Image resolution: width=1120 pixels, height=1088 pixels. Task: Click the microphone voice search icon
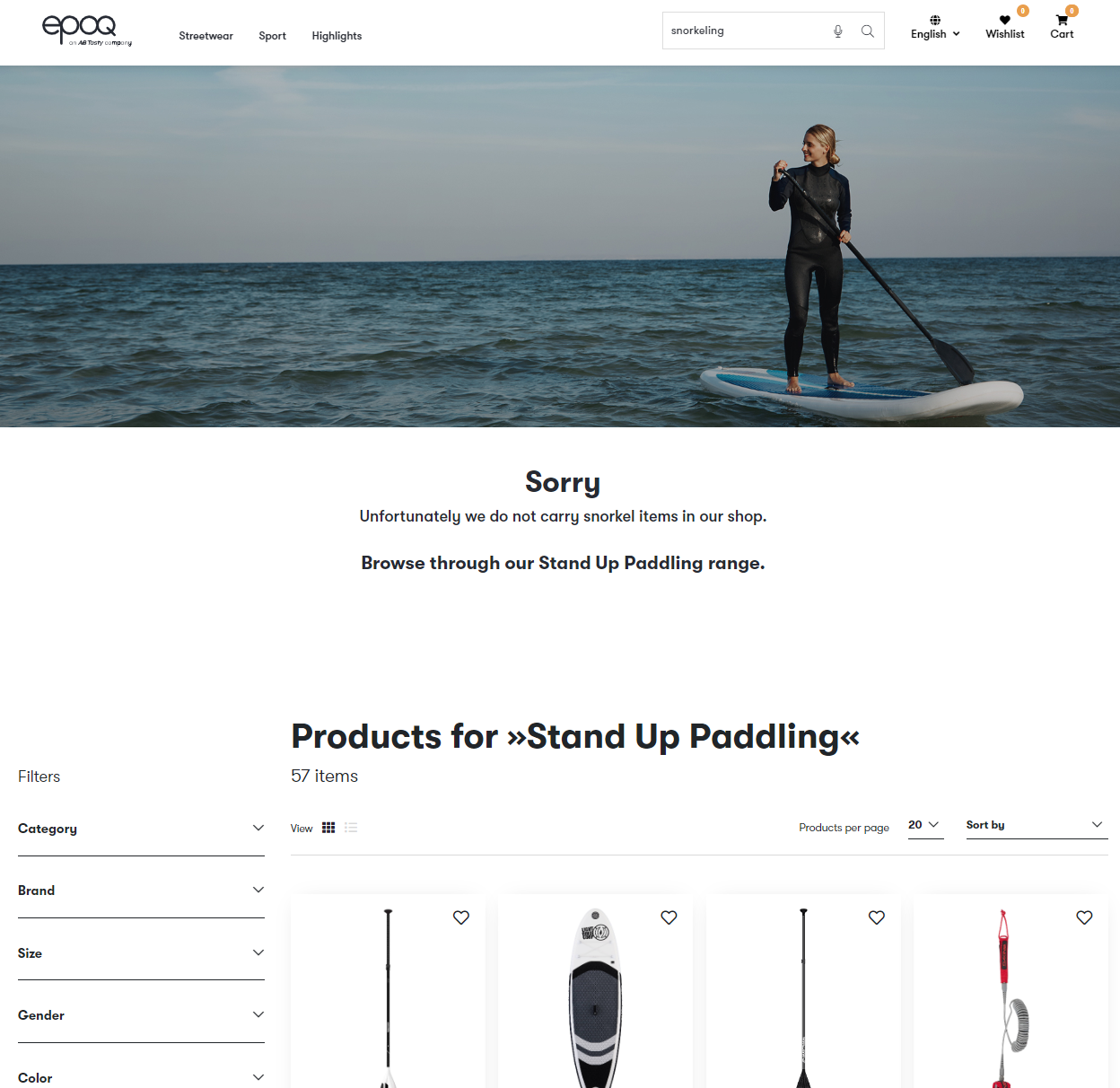[838, 31]
